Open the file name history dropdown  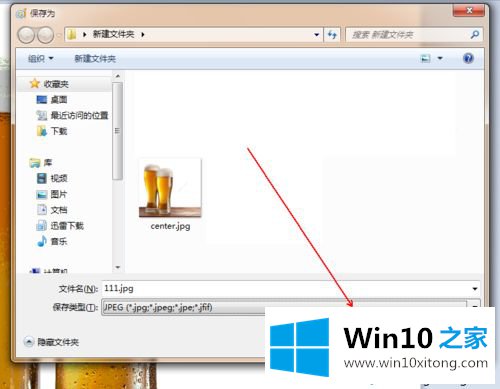pos(475,288)
